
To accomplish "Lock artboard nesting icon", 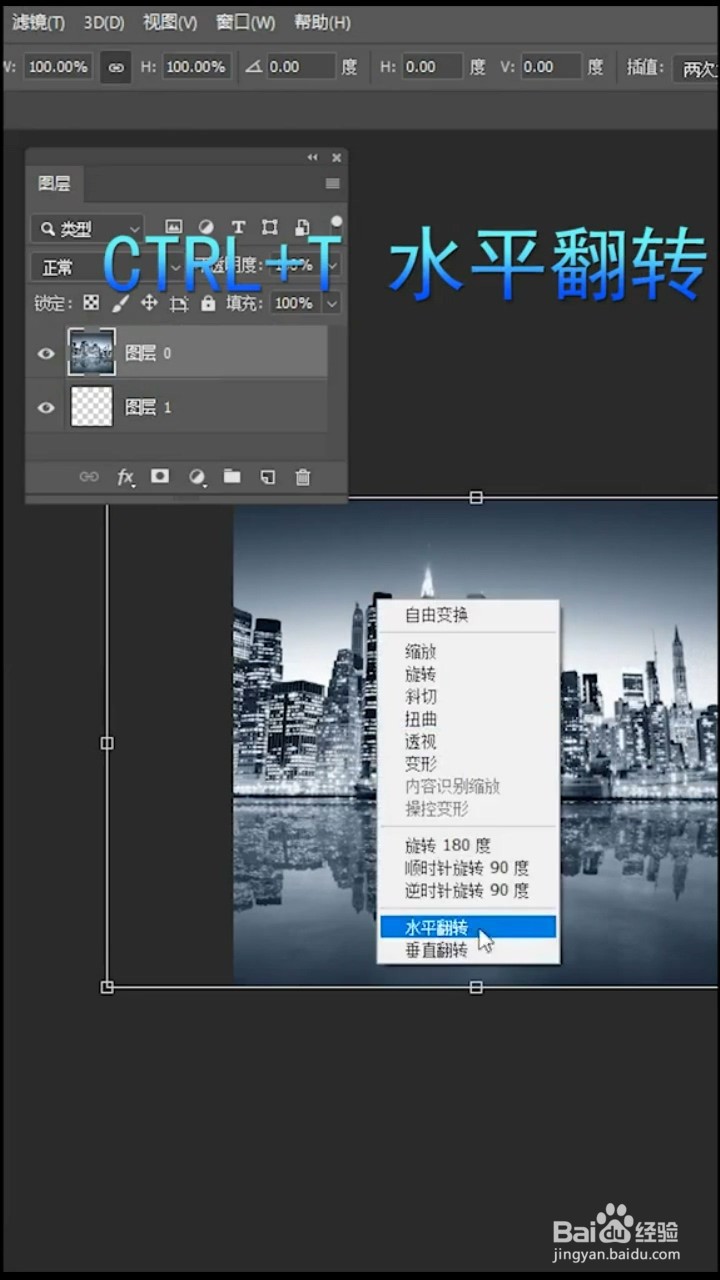I will click(178, 303).
